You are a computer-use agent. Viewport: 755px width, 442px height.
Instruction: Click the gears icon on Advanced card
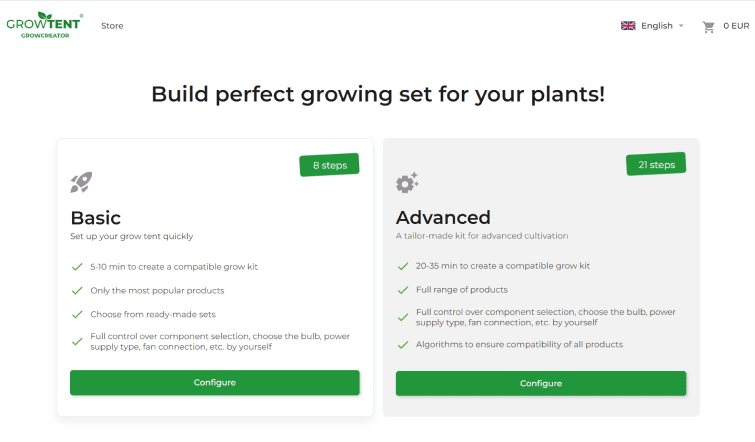tap(407, 182)
